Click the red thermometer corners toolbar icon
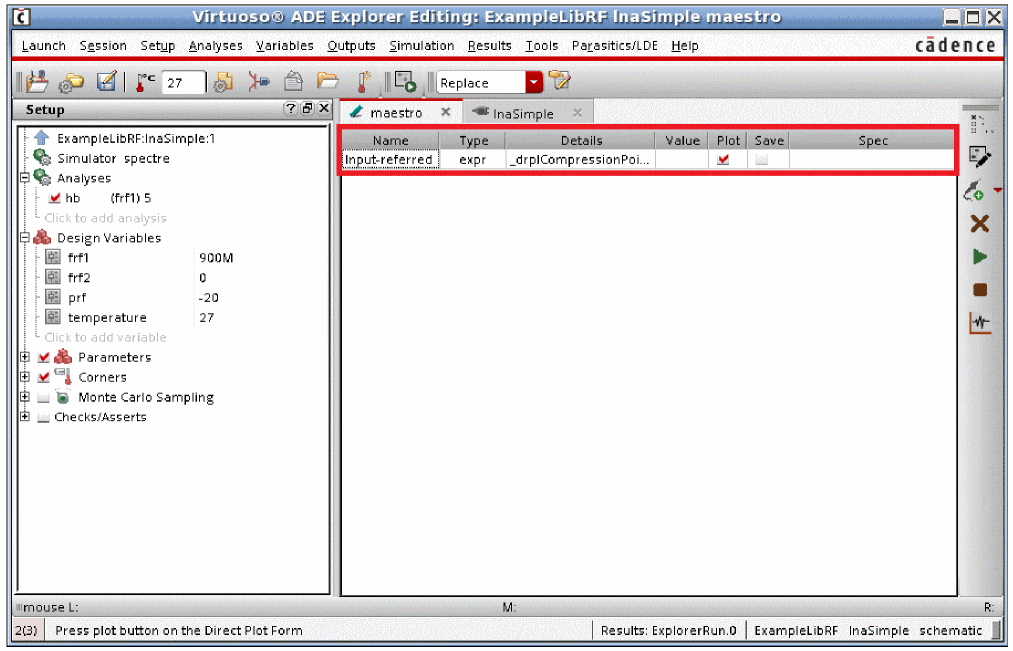 [x=364, y=82]
